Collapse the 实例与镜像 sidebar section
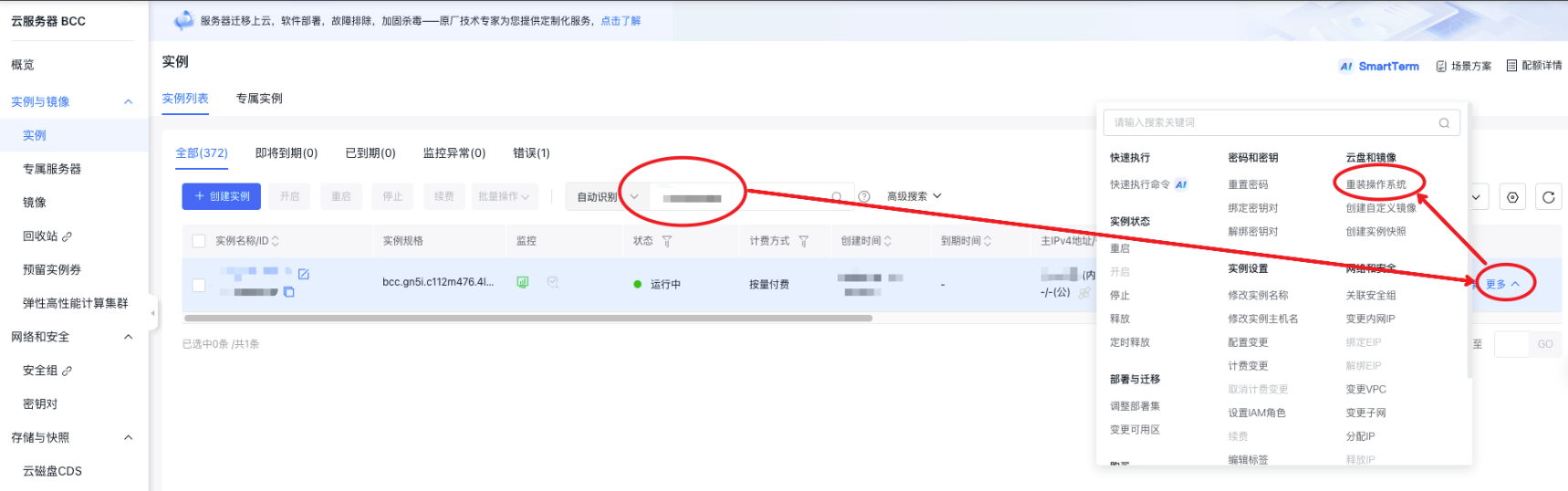The height and width of the screenshot is (491, 1568). click(128, 101)
